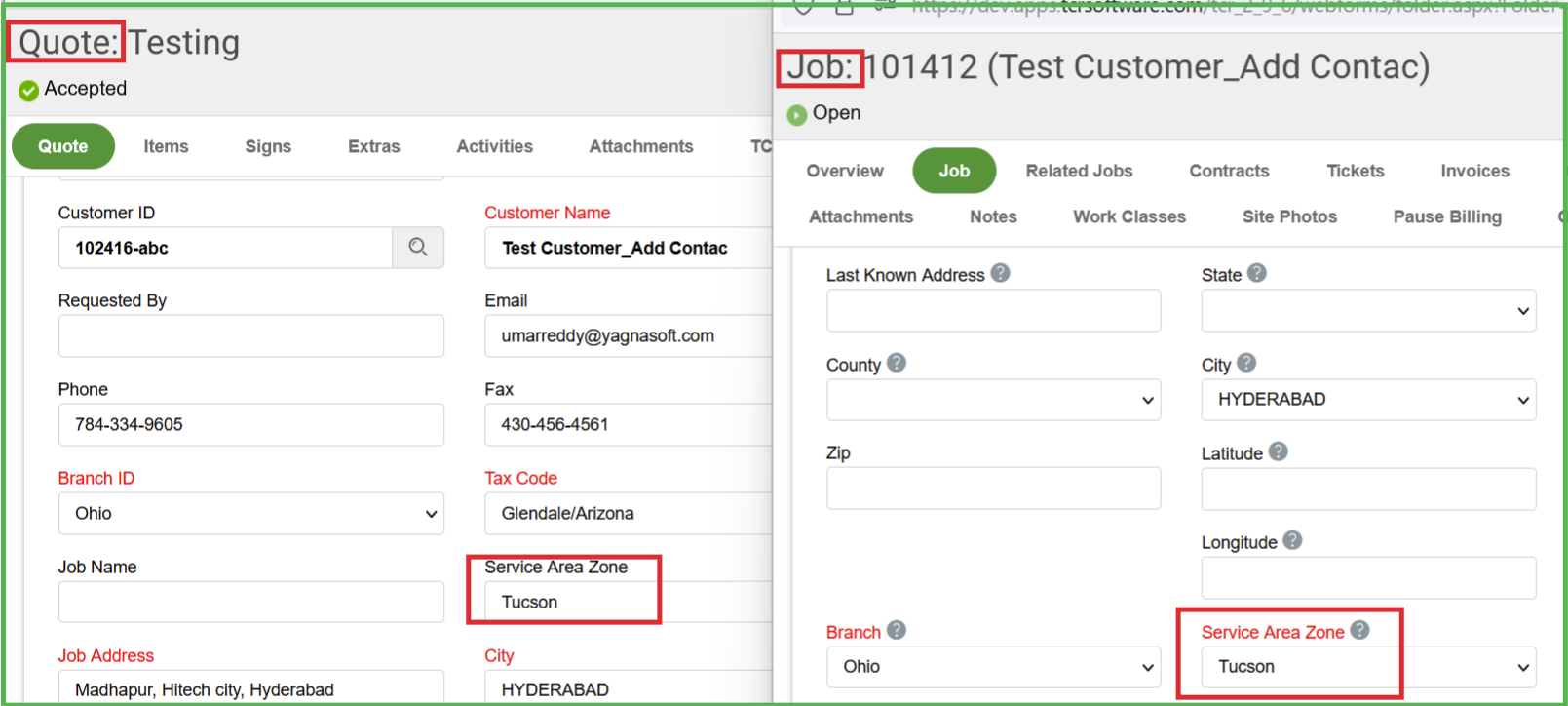
Task: Open the Branch ID dropdown showing Ohio
Action: [250, 513]
